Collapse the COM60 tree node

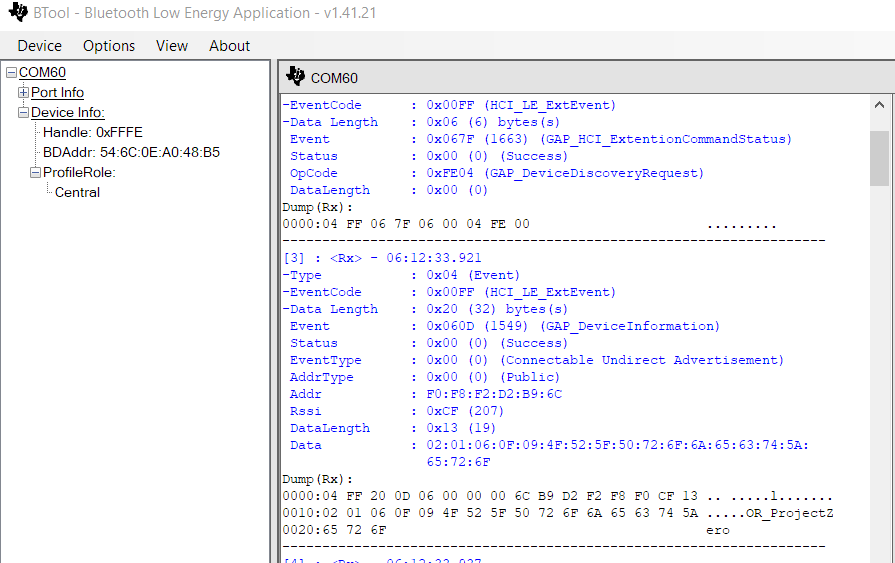[11, 73]
